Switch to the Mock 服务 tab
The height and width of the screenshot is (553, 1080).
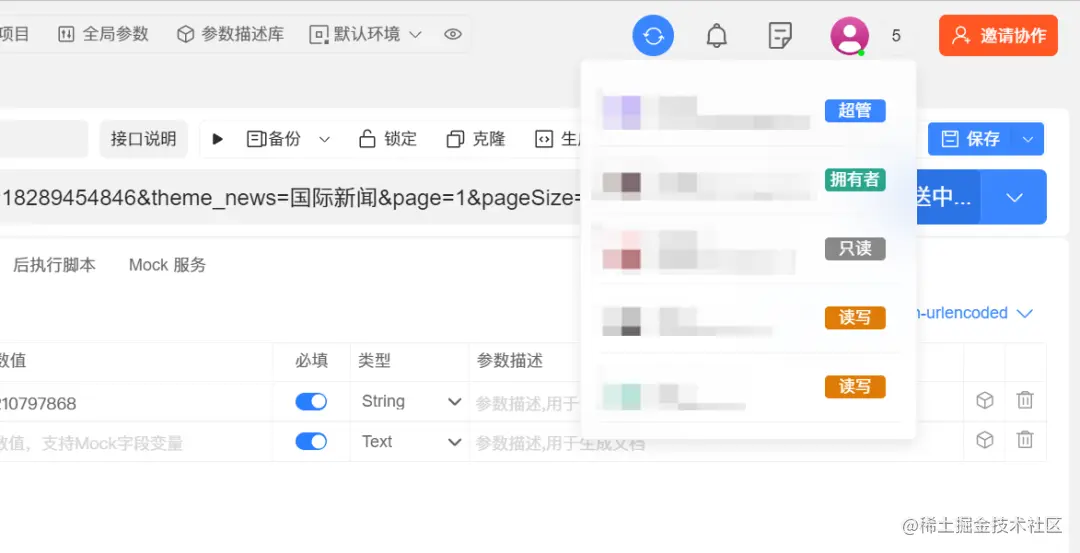(x=167, y=265)
